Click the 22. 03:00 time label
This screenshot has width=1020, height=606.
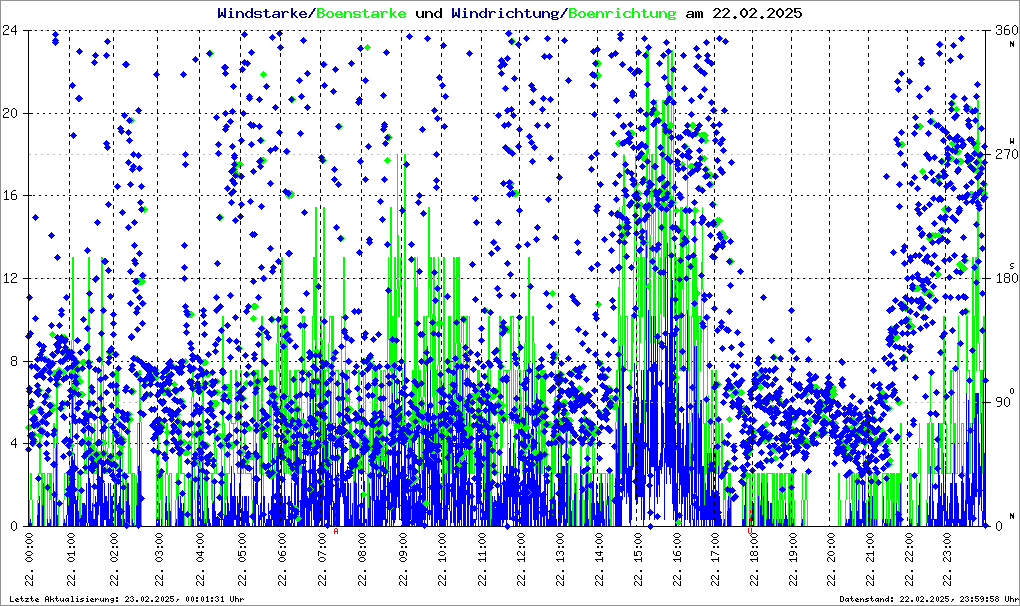[158, 559]
